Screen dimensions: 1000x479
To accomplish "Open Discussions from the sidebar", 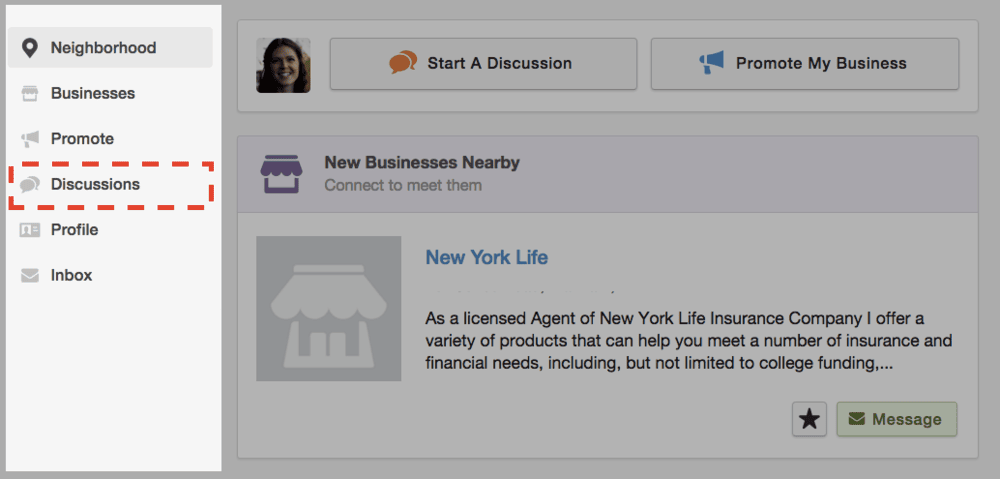I will pos(95,184).
